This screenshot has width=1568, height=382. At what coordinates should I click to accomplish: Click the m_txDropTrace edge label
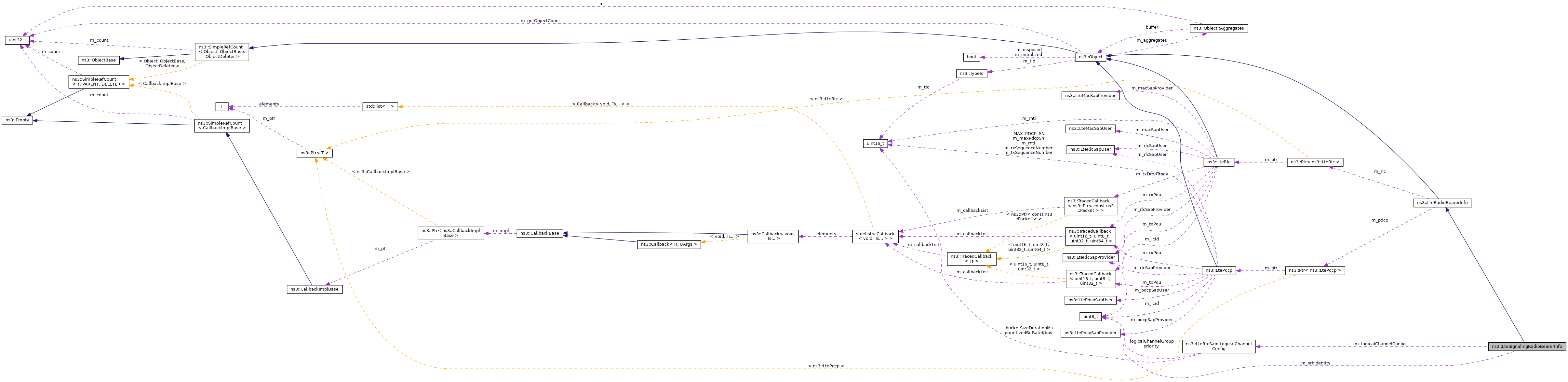[x=1152, y=174]
